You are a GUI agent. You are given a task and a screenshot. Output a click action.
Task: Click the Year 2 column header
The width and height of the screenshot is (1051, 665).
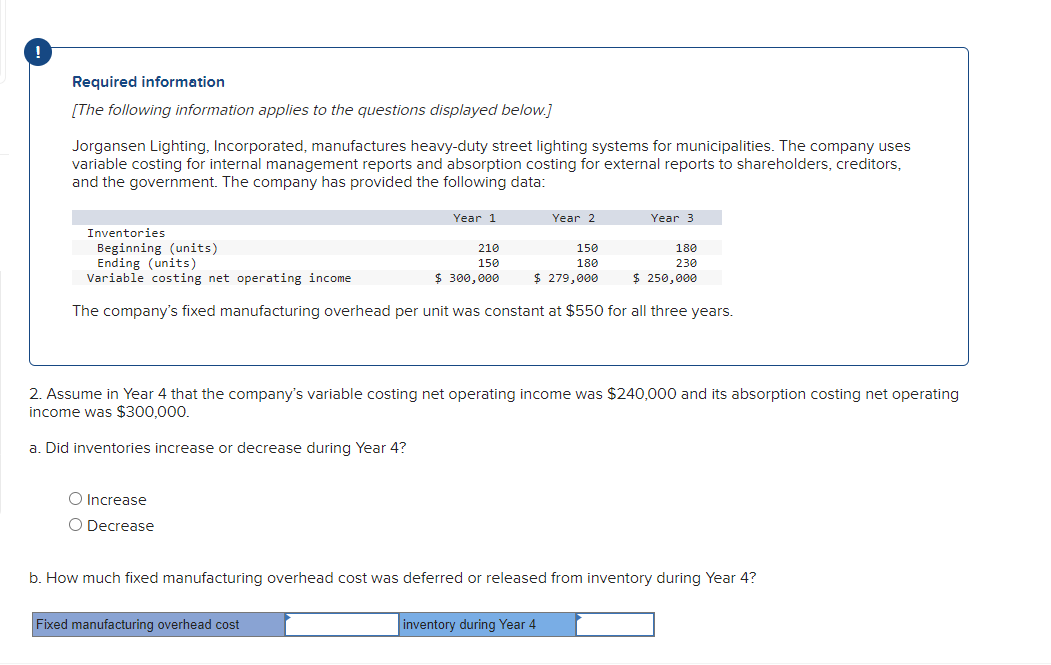573,218
